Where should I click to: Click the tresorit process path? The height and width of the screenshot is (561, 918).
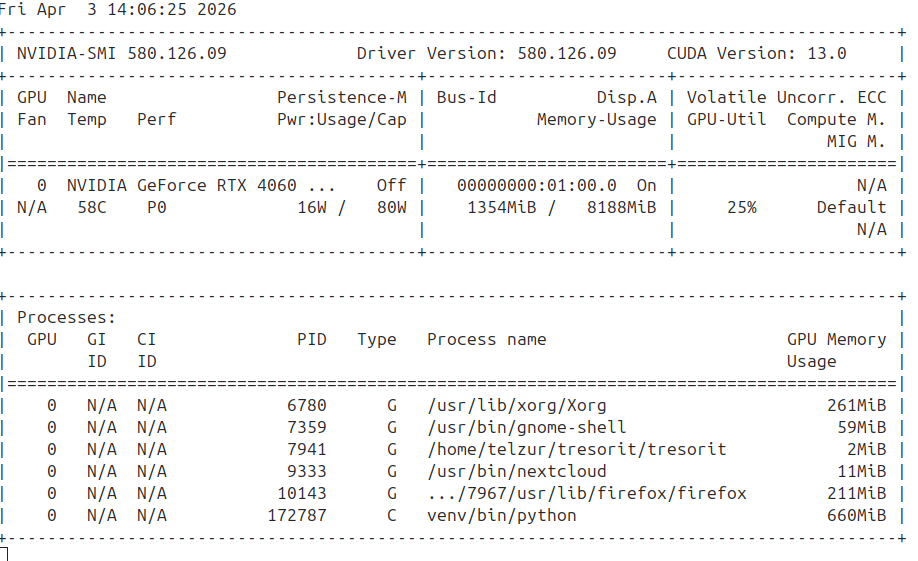(x=576, y=449)
